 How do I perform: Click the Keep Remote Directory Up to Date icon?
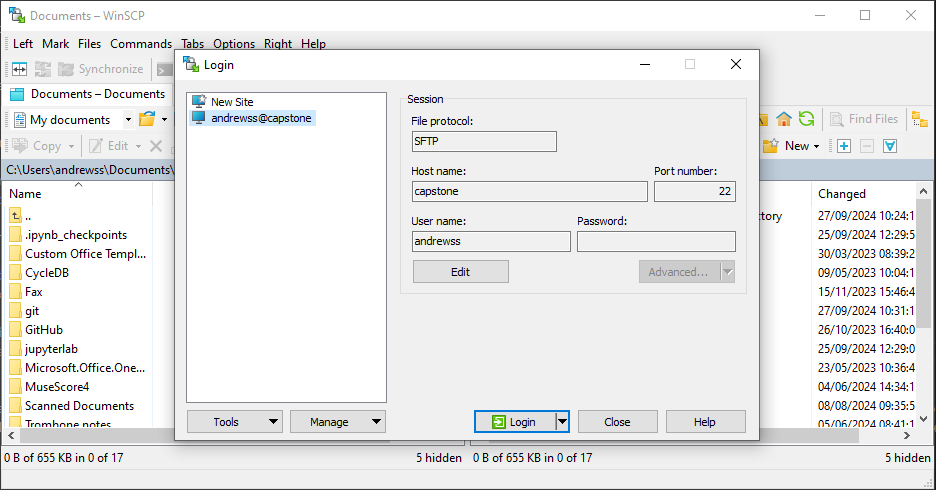point(42,69)
